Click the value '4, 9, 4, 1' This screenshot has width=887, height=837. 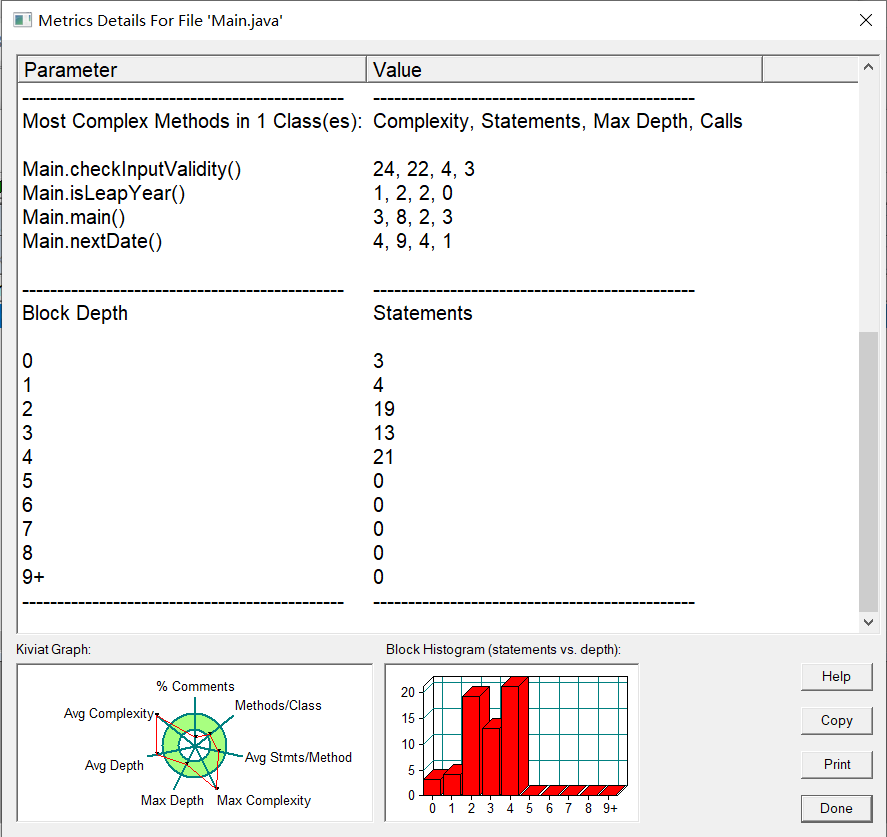(412, 241)
